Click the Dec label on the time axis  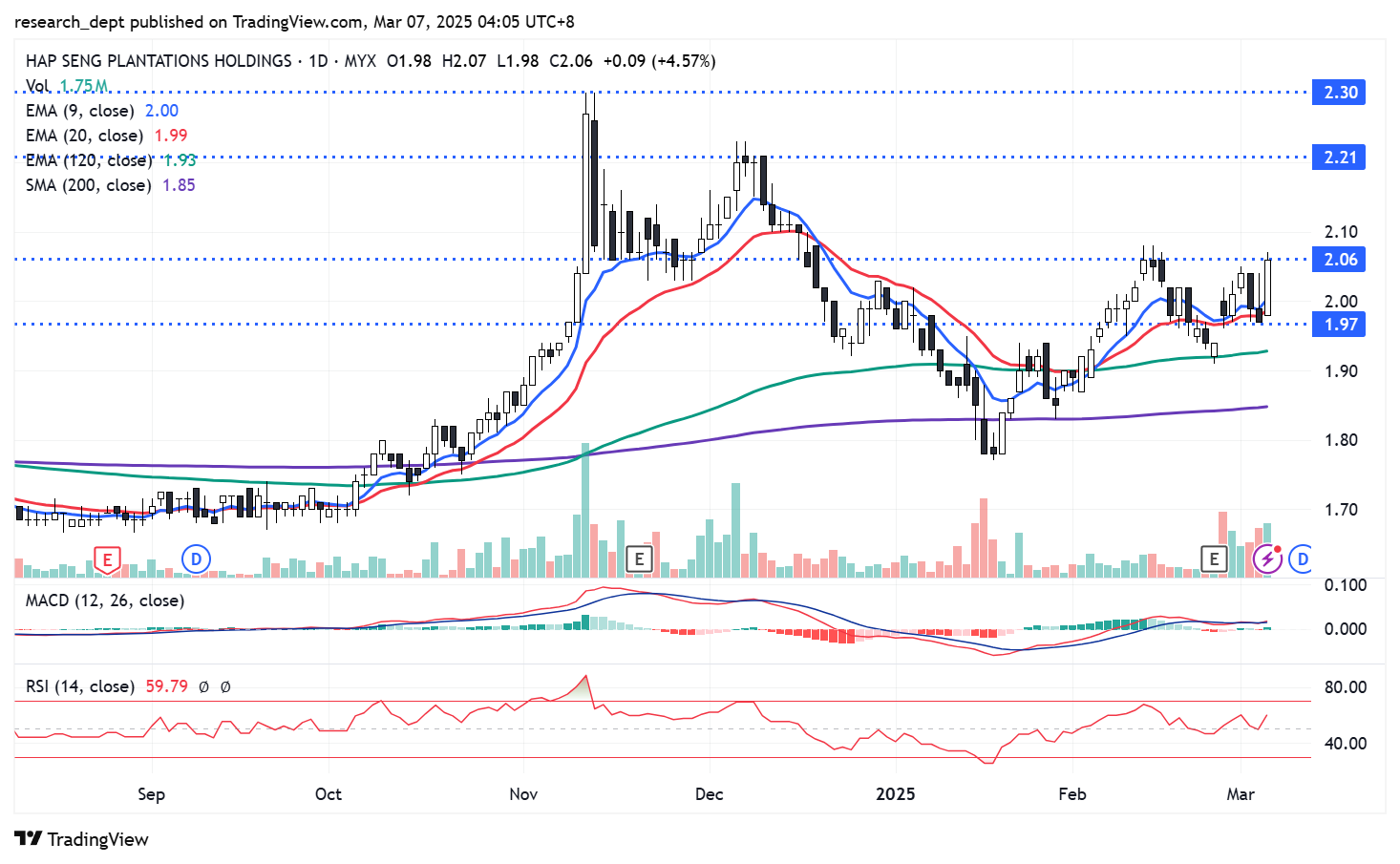pyautogui.click(x=710, y=794)
